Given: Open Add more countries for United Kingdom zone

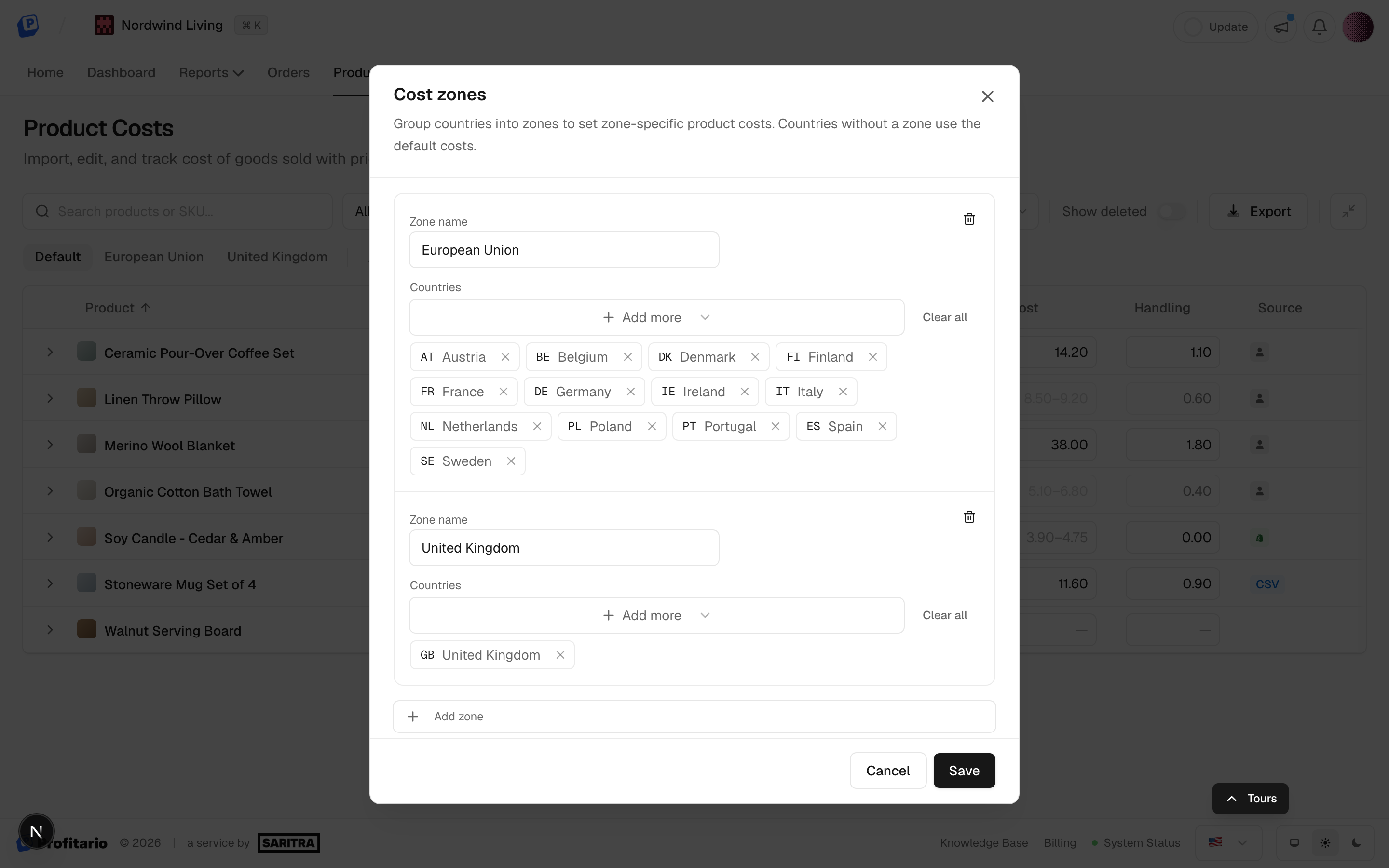Looking at the screenshot, I should 656,615.
